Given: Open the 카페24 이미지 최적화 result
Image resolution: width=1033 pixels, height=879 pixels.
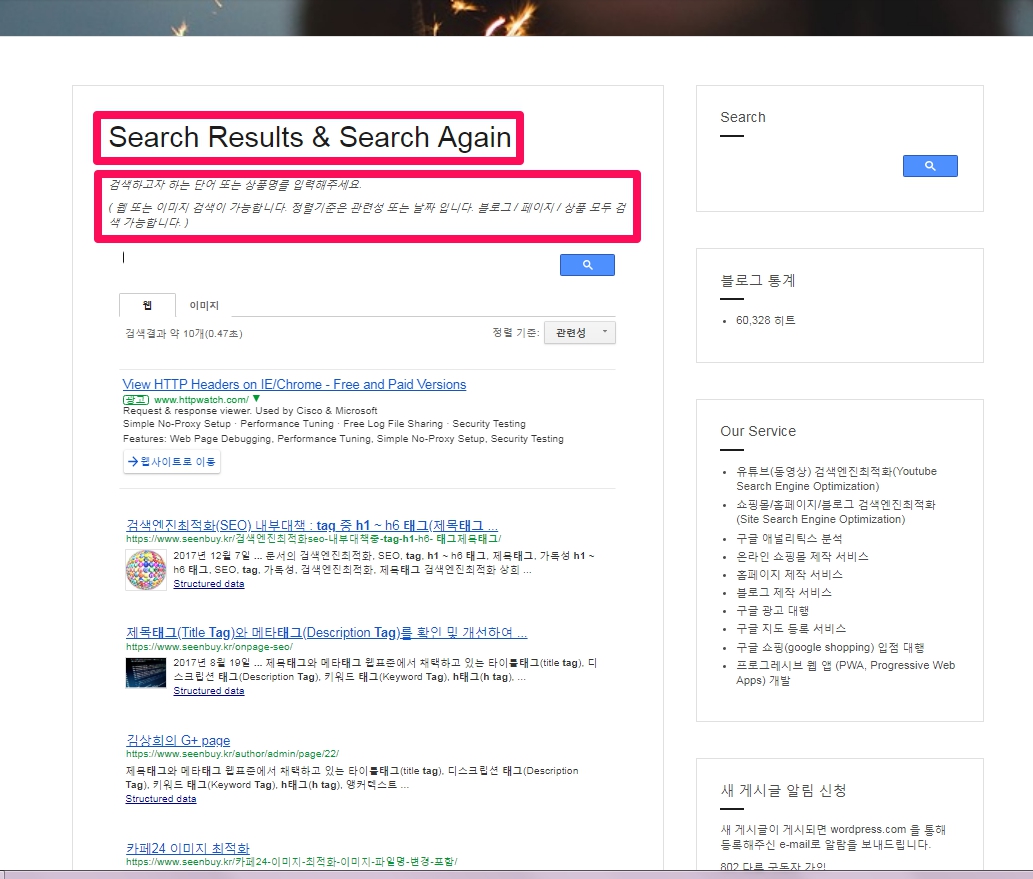Looking at the screenshot, I should [189, 848].
